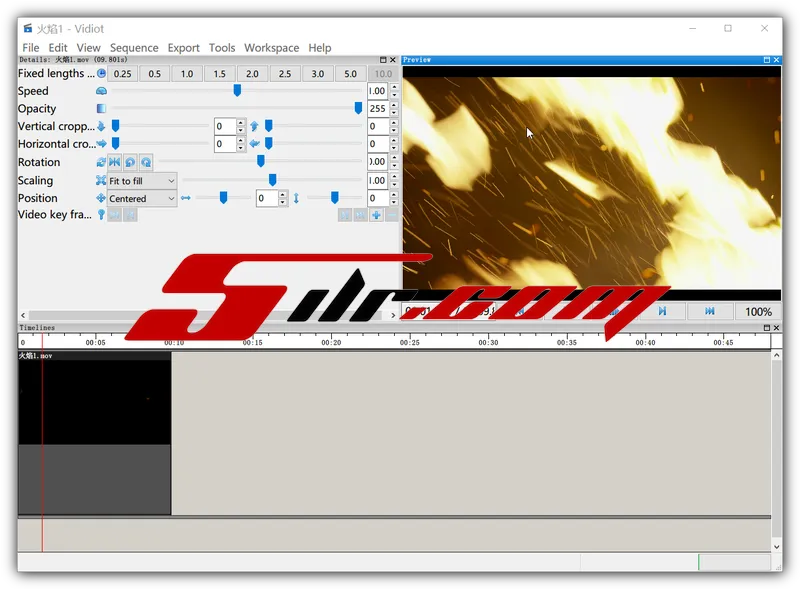
Task: Click the Rotation slider handle
Action: [261, 161]
